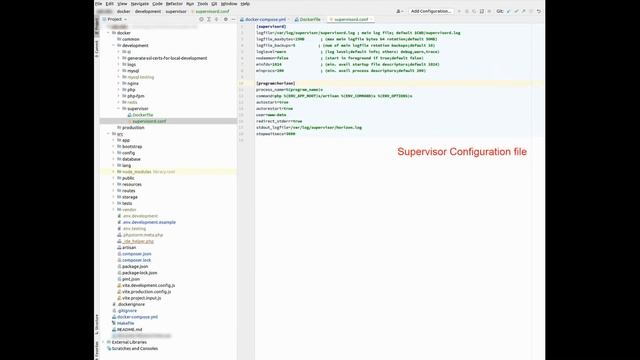This screenshot has width=640, height=360.
Task: Select the routes folder
Action: 129,191
